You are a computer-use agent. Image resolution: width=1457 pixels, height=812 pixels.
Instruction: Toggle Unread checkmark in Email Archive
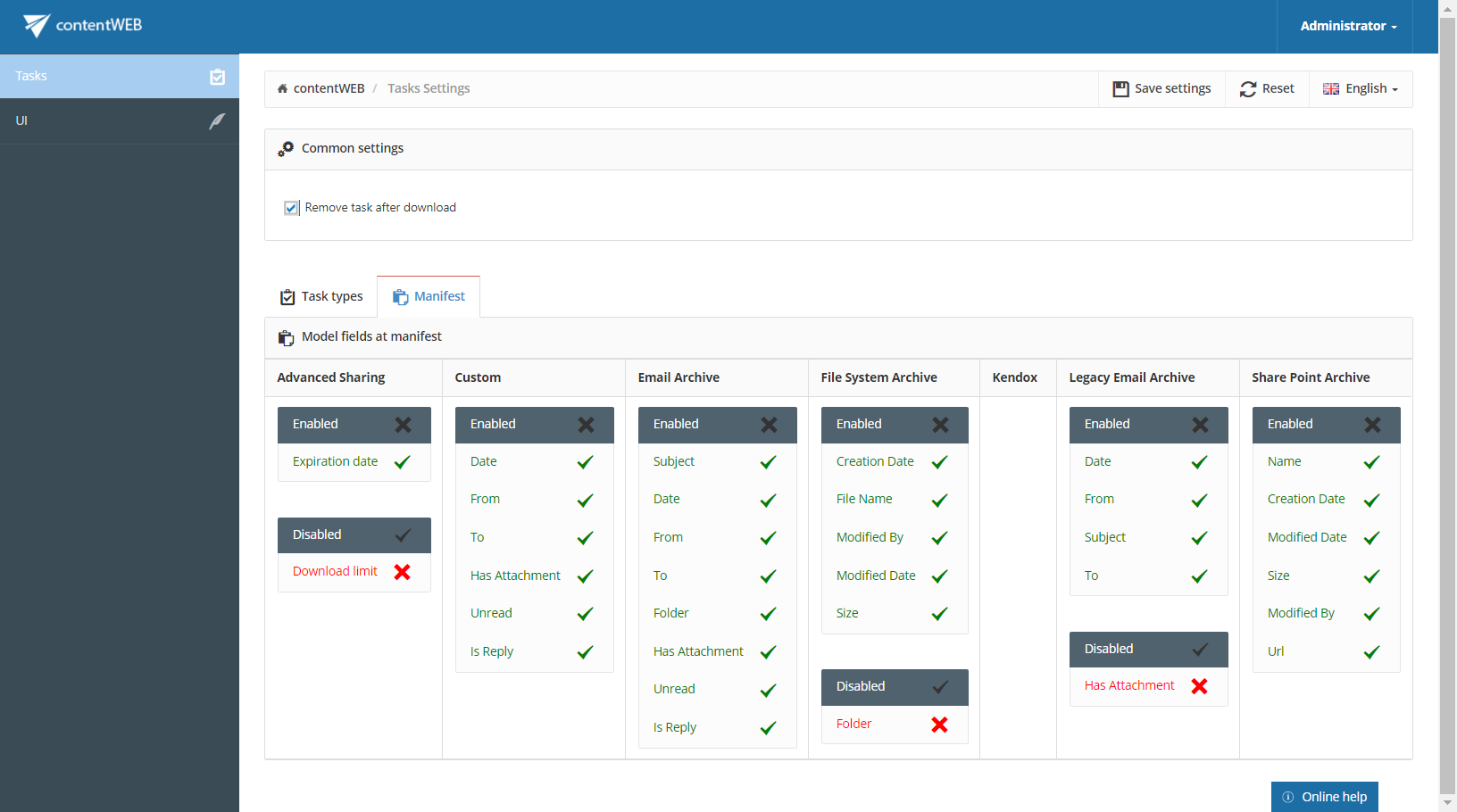point(769,690)
